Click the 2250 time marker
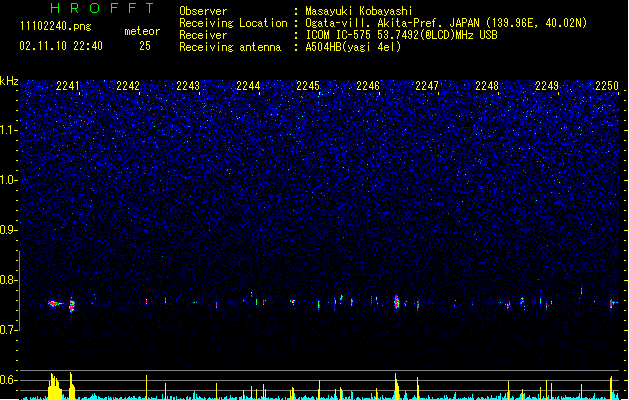Screen dimensions: 629x400 (x=607, y=86)
